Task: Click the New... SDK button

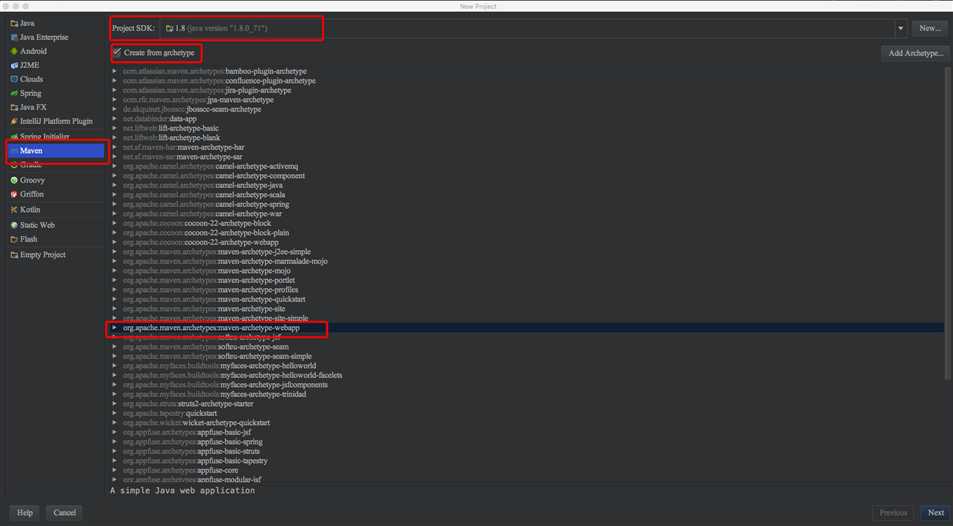Action: coord(929,28)
